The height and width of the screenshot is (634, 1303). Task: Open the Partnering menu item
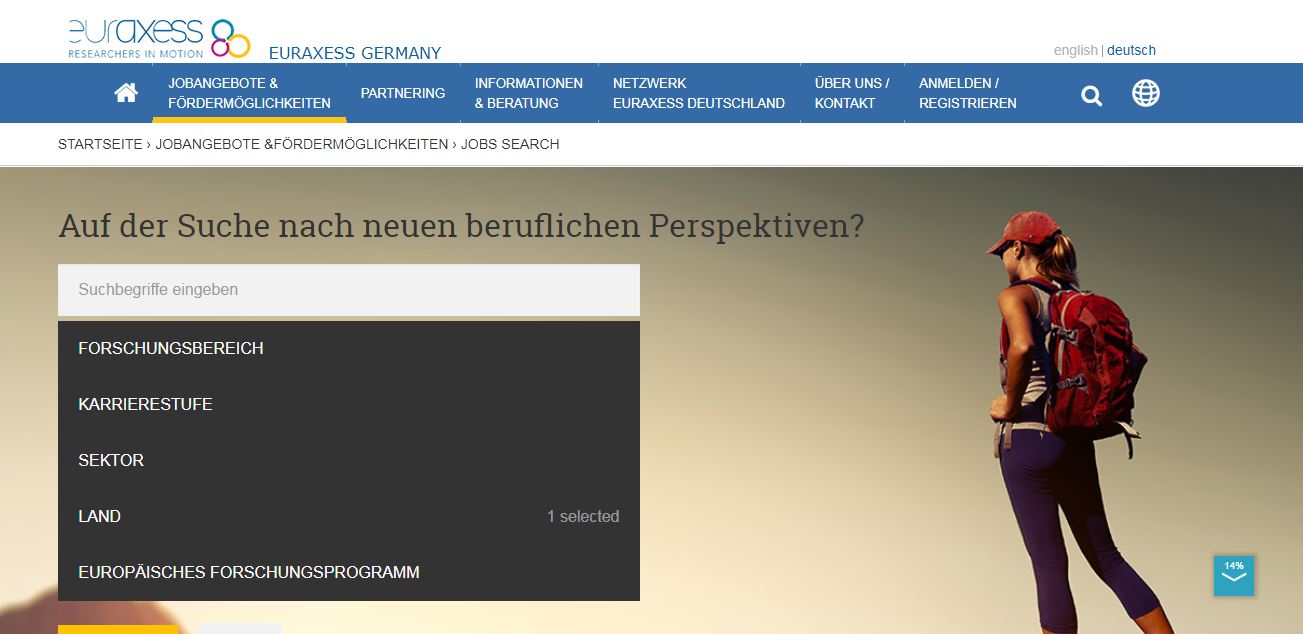point(403,93)
